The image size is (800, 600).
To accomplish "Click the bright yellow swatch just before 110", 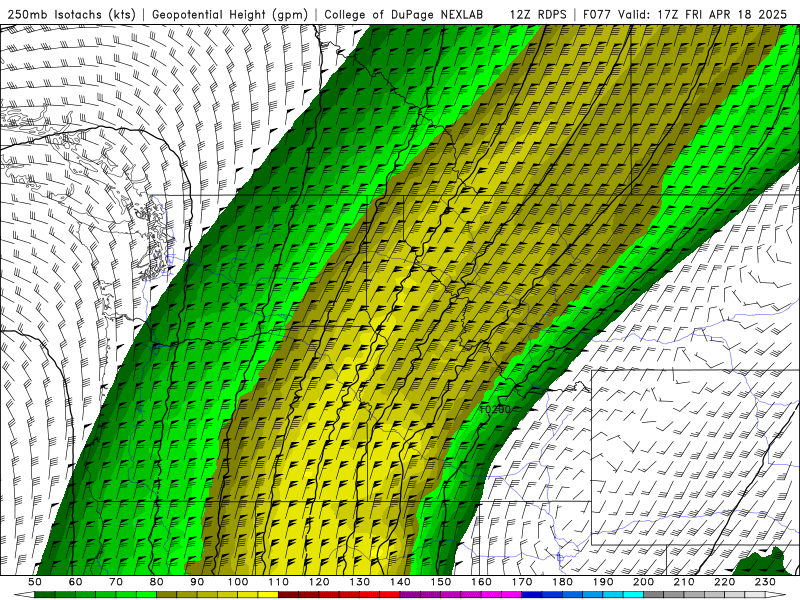I will [268, 595].
